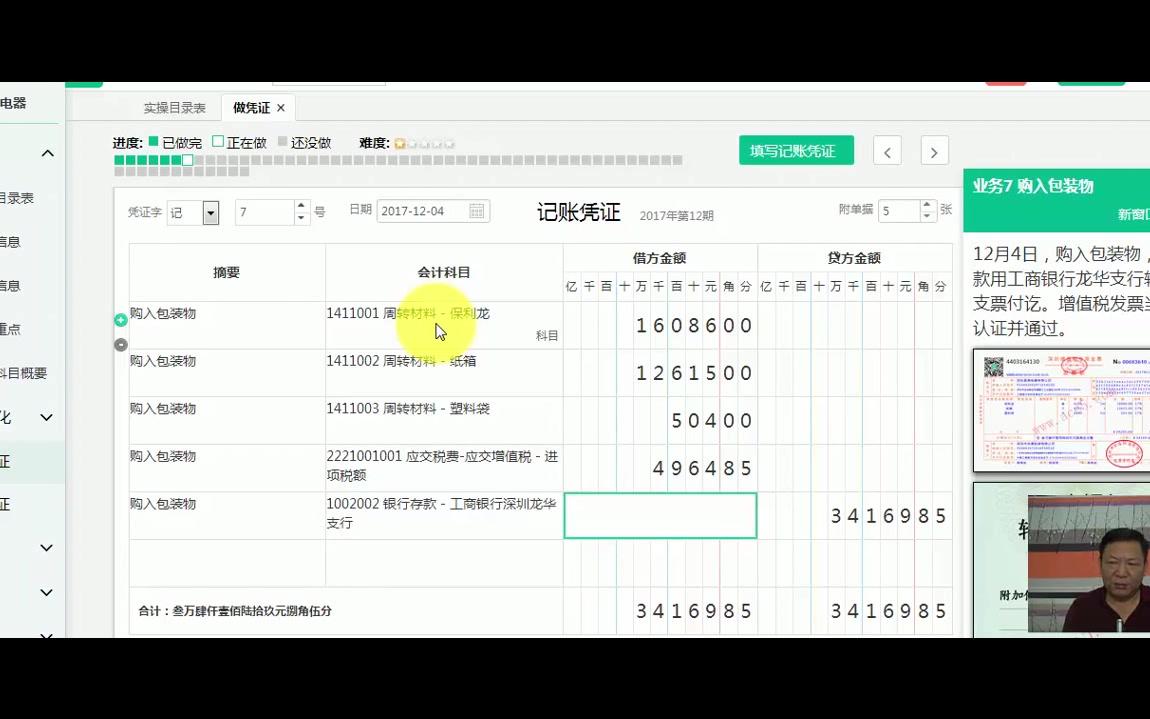Click the down stepper on attachment count 5

tap(926, 217)
